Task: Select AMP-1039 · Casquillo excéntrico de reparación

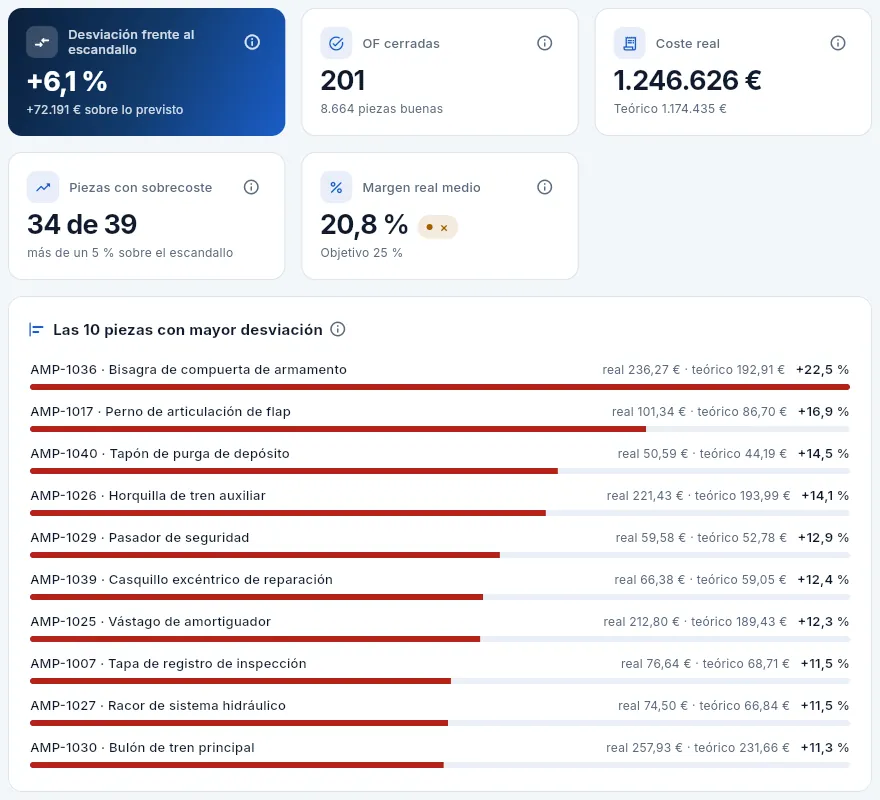Action: (x=181, y=579)
